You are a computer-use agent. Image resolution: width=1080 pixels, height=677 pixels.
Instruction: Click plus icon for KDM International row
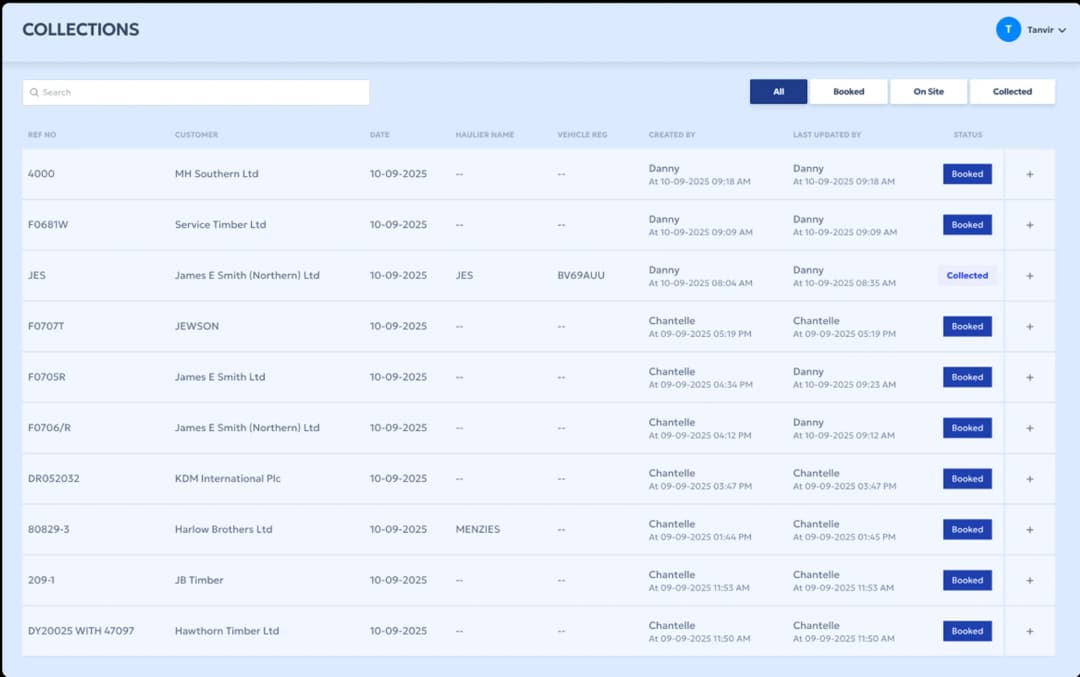(1029, 479)
